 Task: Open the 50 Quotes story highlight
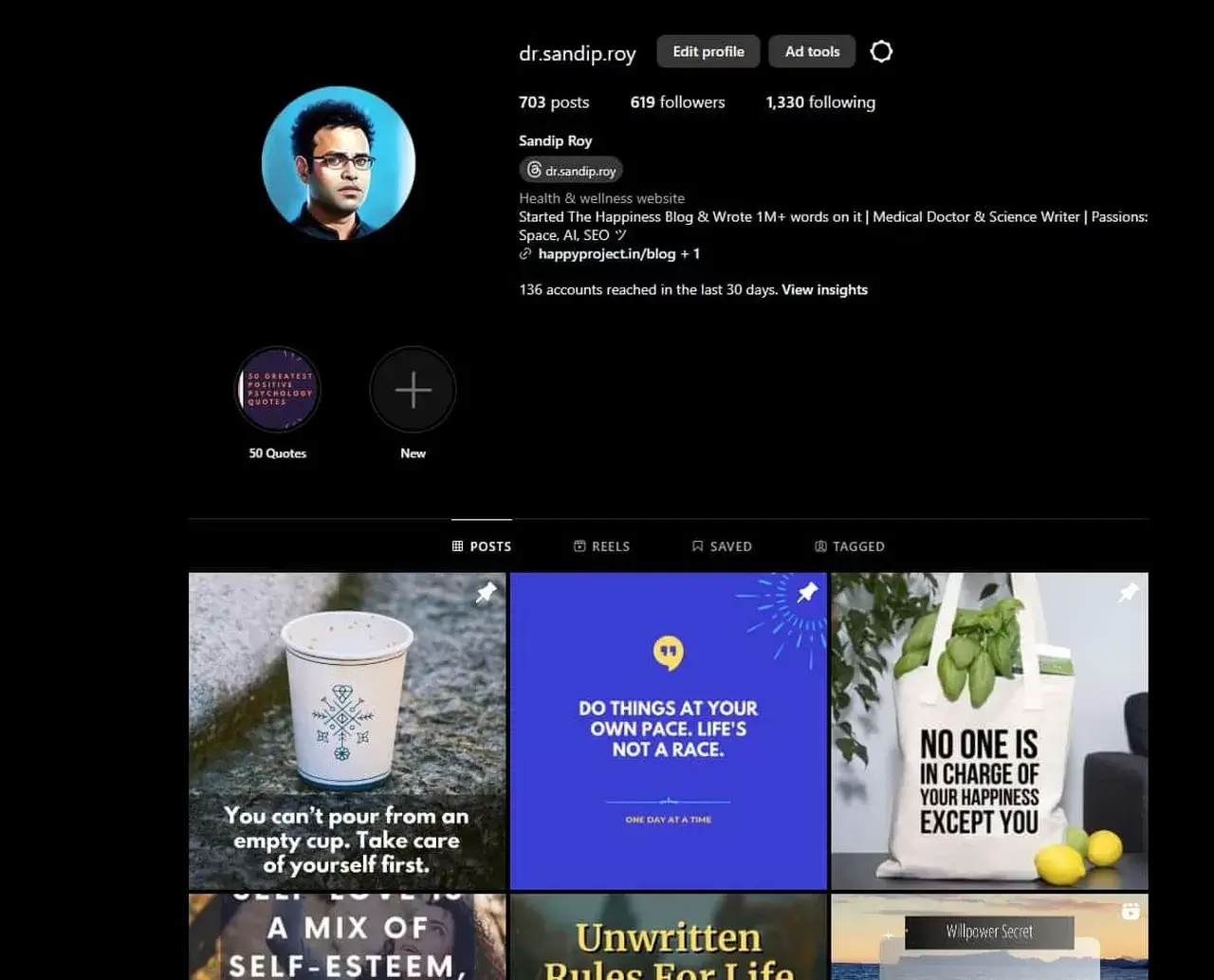tap(277, 389)
